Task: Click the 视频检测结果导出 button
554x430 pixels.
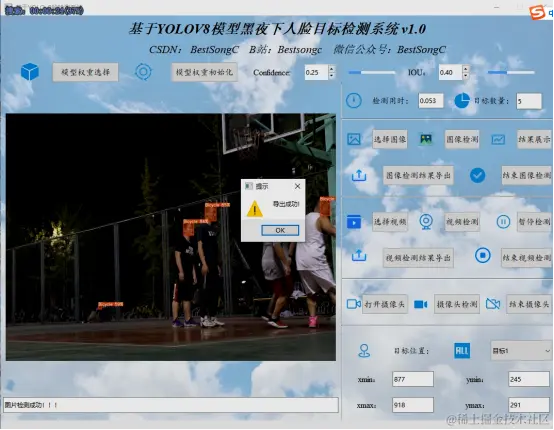Action: pyautogui.click(x=418, y=258)
